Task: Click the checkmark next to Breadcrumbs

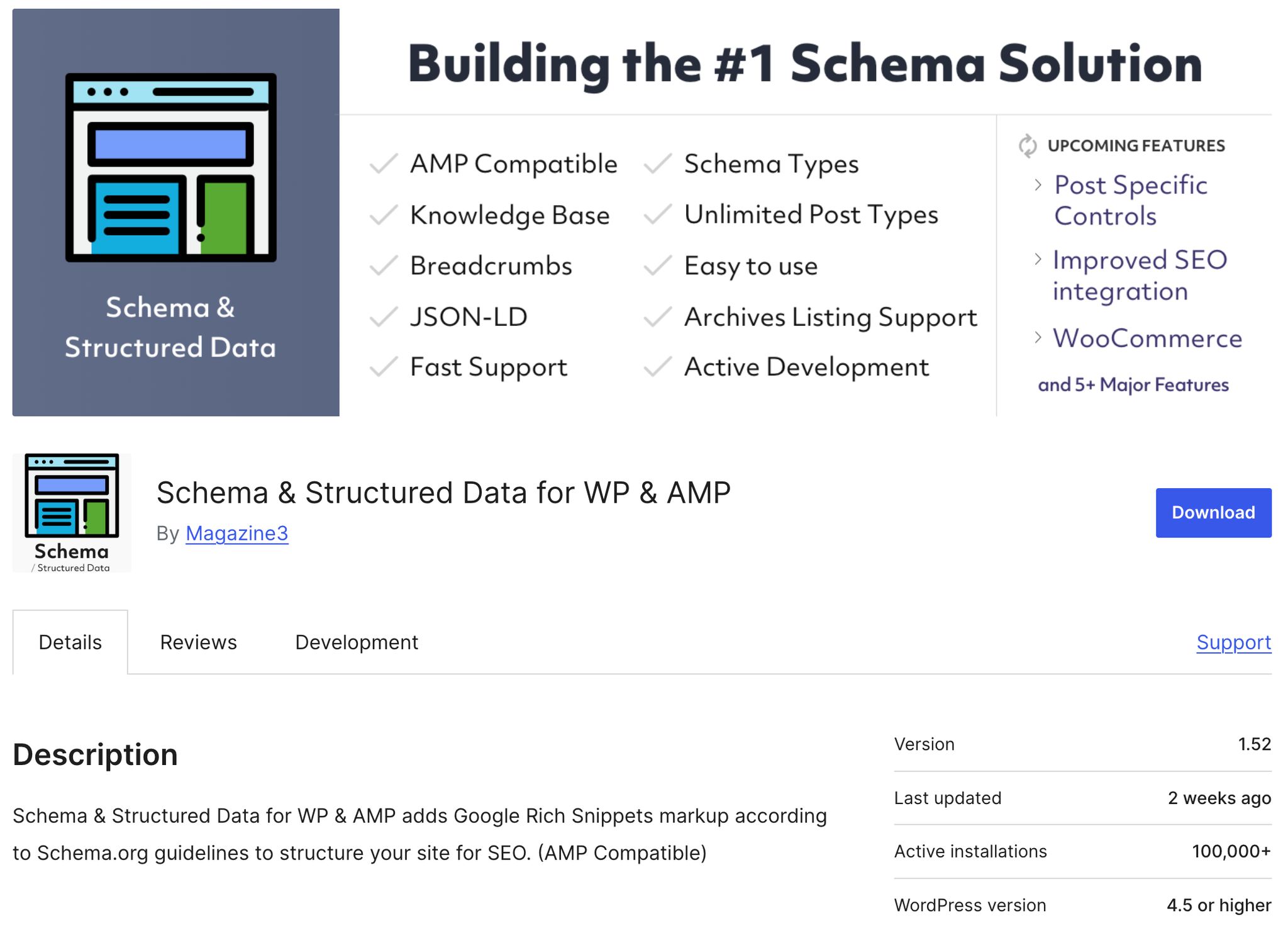Action: pyautogui.click(x=383, y=266)
